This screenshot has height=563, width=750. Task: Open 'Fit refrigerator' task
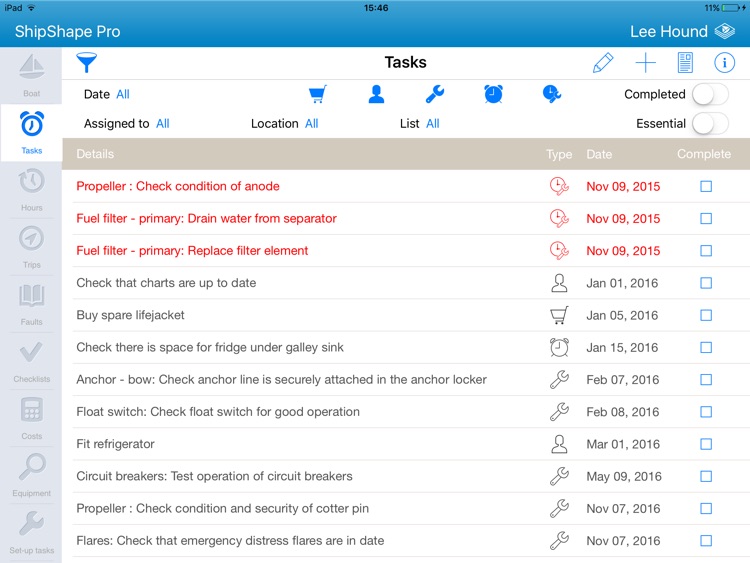coord(115,444)
